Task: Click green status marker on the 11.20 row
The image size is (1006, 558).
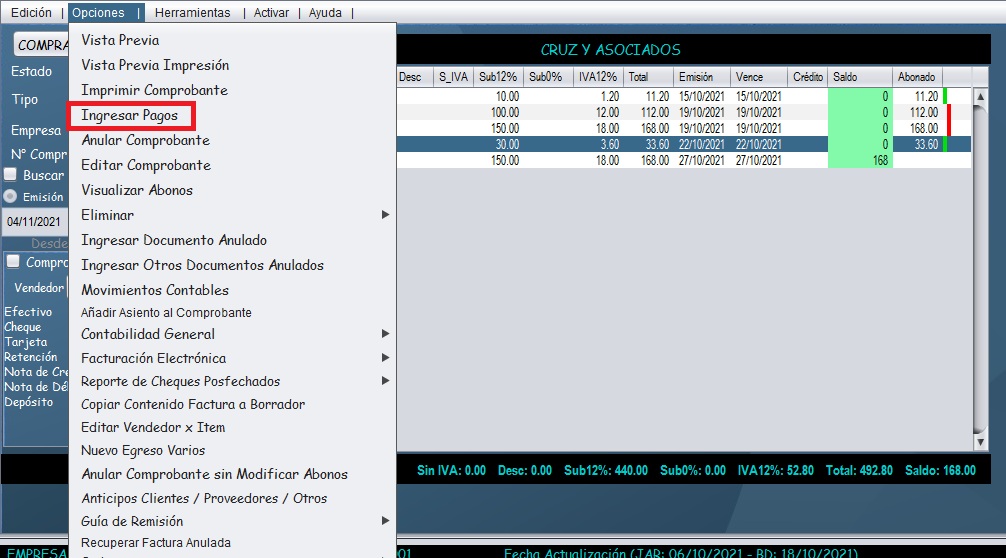Action: [945, 96]
